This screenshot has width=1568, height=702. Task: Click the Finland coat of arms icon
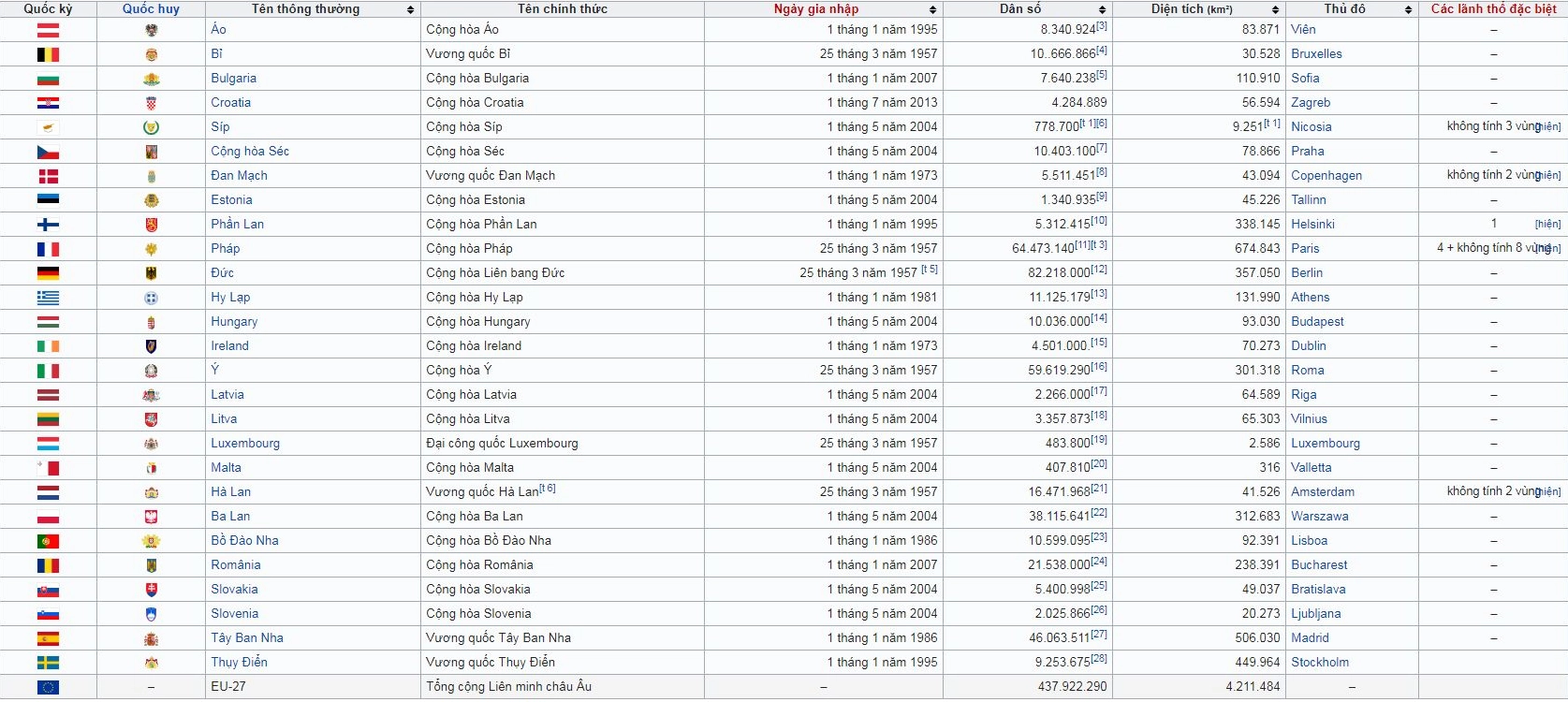[151, 225]
